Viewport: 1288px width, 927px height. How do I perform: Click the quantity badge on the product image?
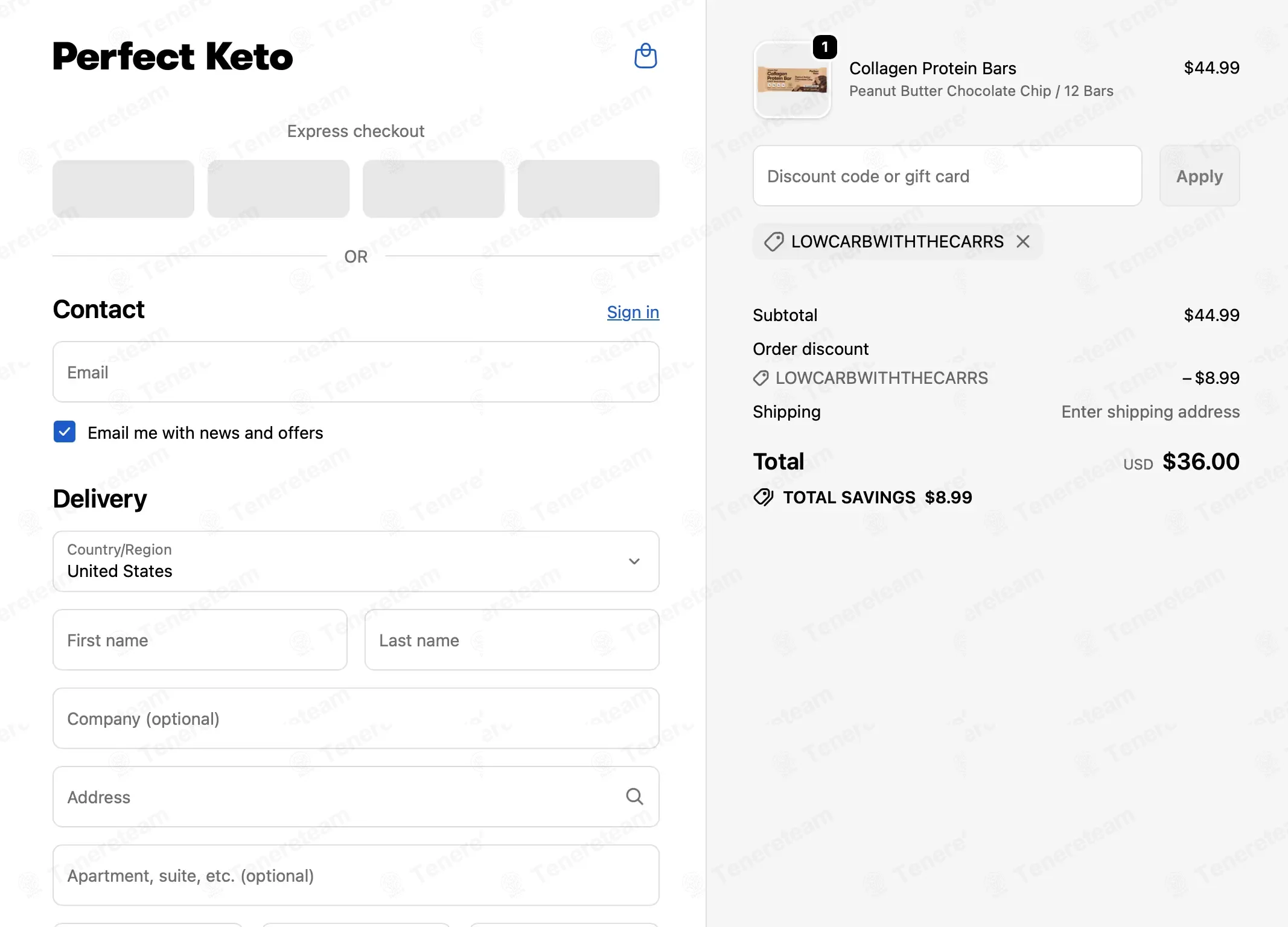point(824,47)
